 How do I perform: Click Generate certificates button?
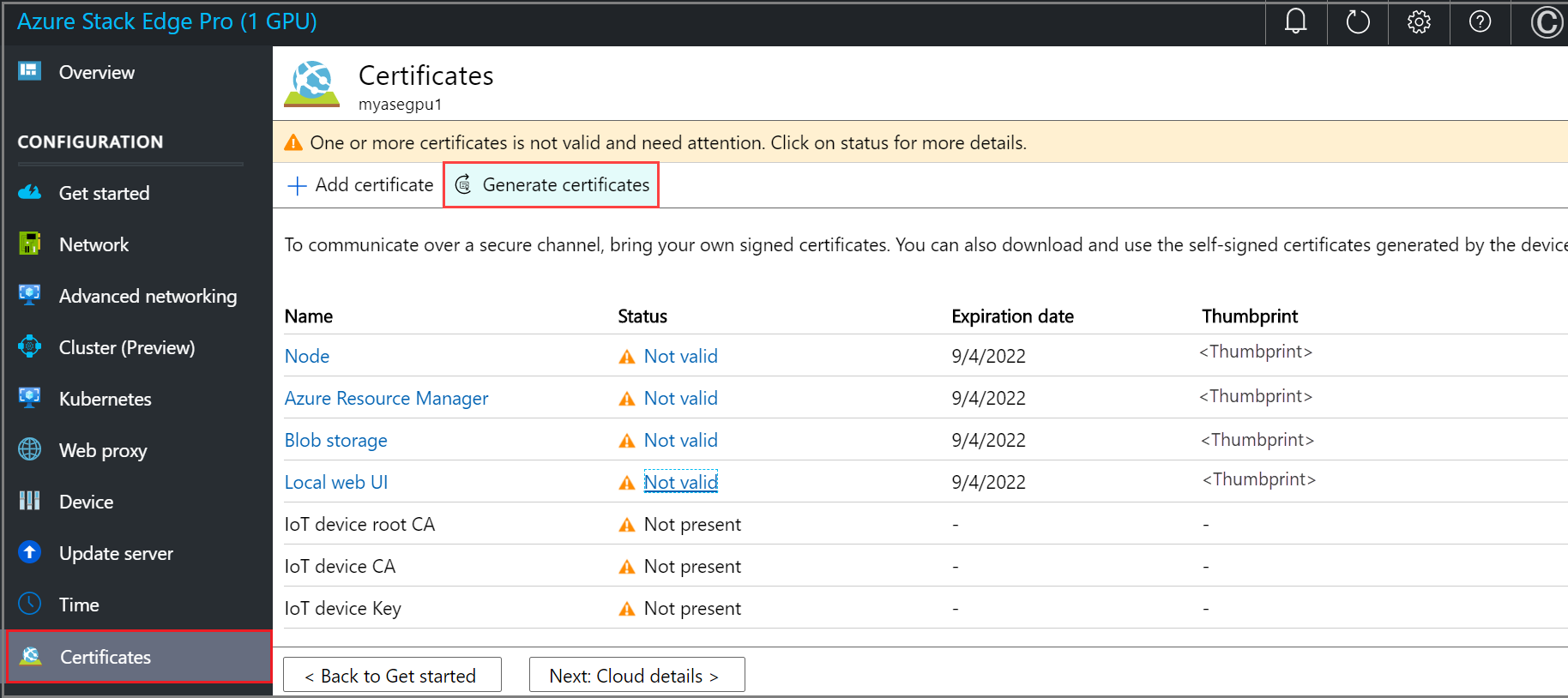point(552,185)
